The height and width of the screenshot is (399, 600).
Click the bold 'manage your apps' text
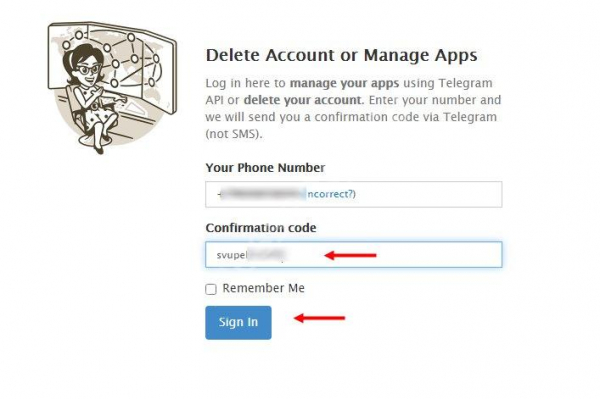344,83
